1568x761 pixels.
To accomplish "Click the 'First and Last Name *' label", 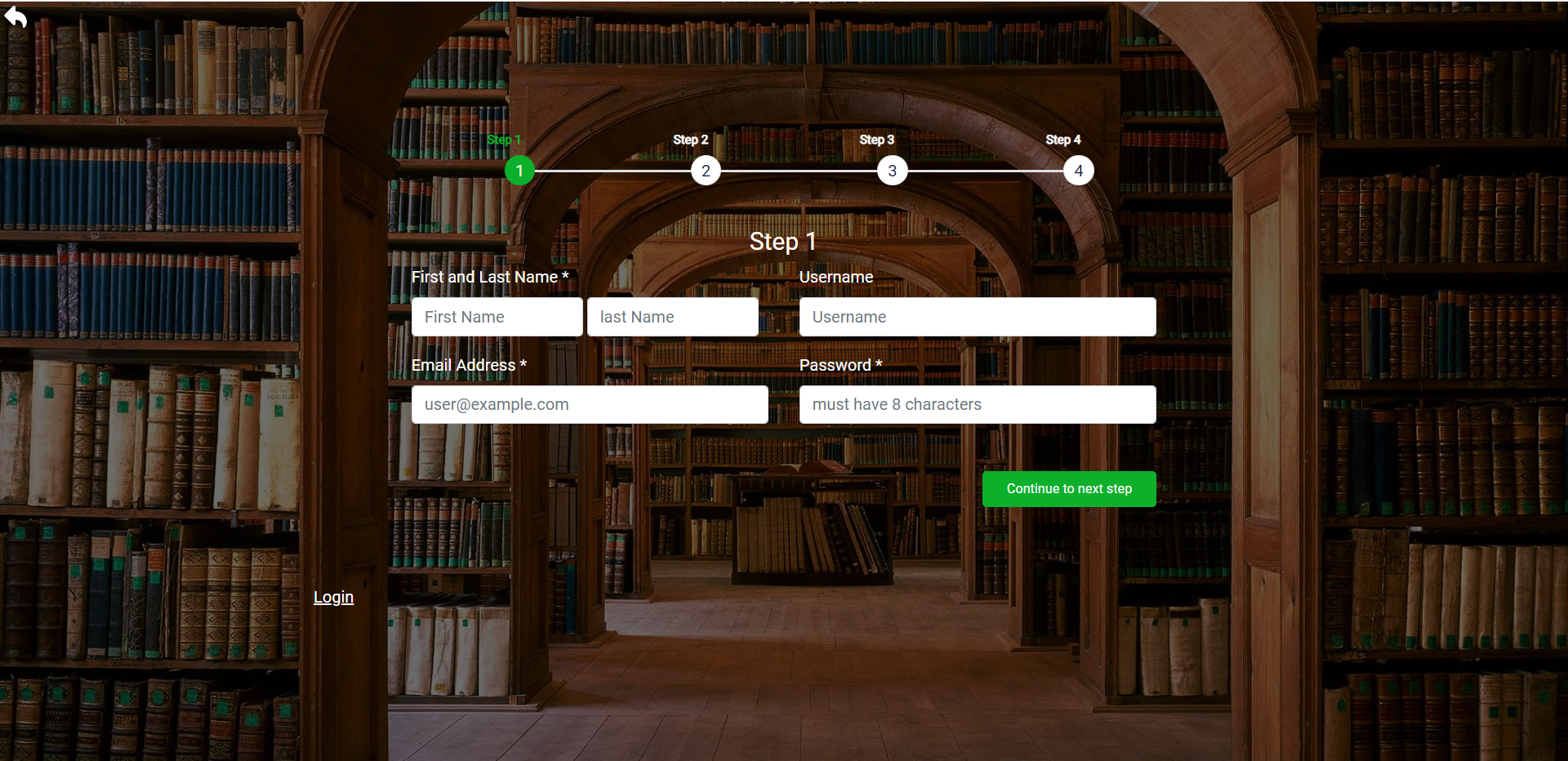I will coord(490,277).
